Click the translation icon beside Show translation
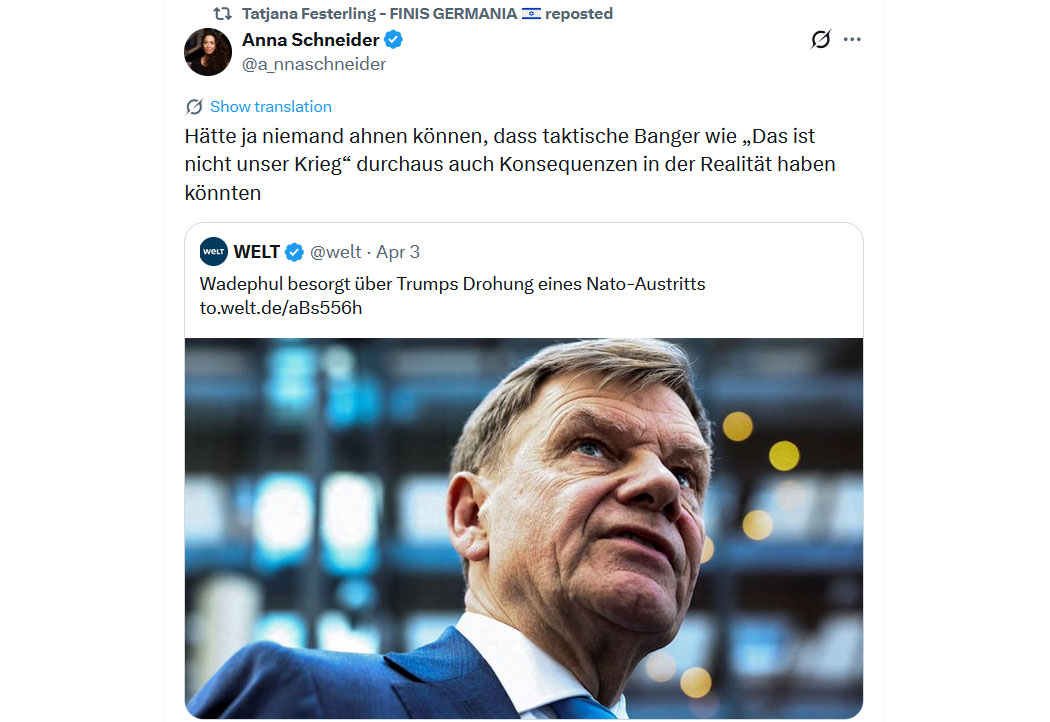The height and width of the screenshot is (722, 1050). (194, 107)
